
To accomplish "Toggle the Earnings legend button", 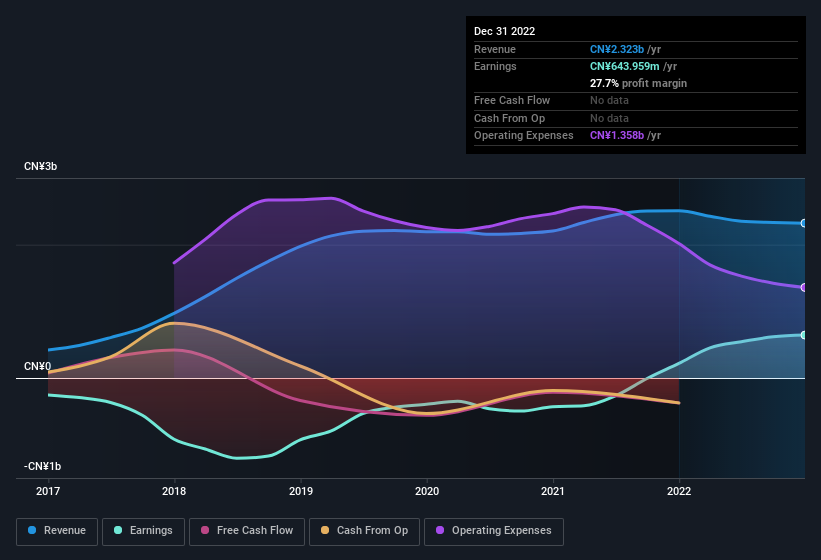I will click(143, 531).
